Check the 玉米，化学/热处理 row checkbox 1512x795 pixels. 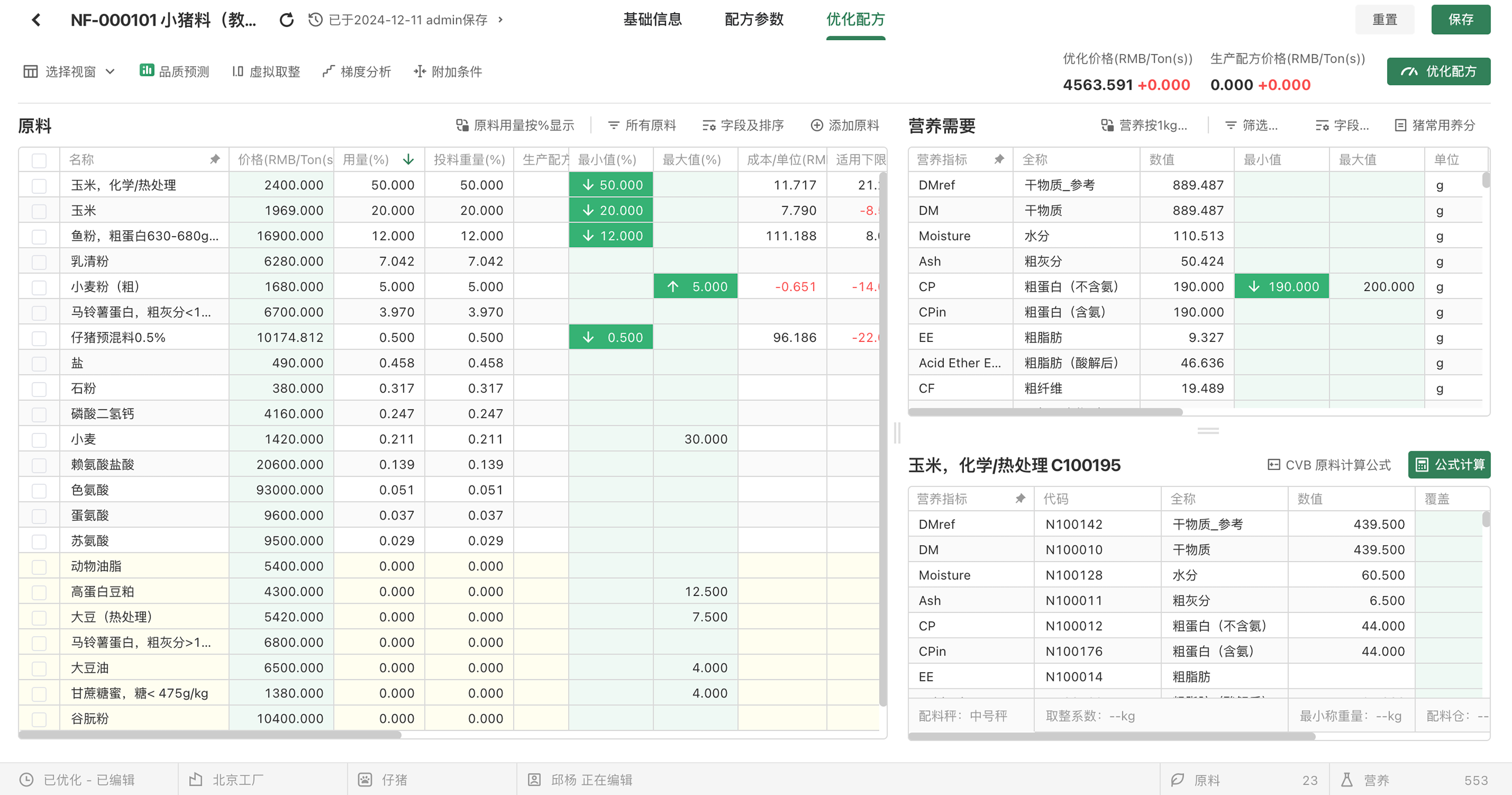pos(39,186)
